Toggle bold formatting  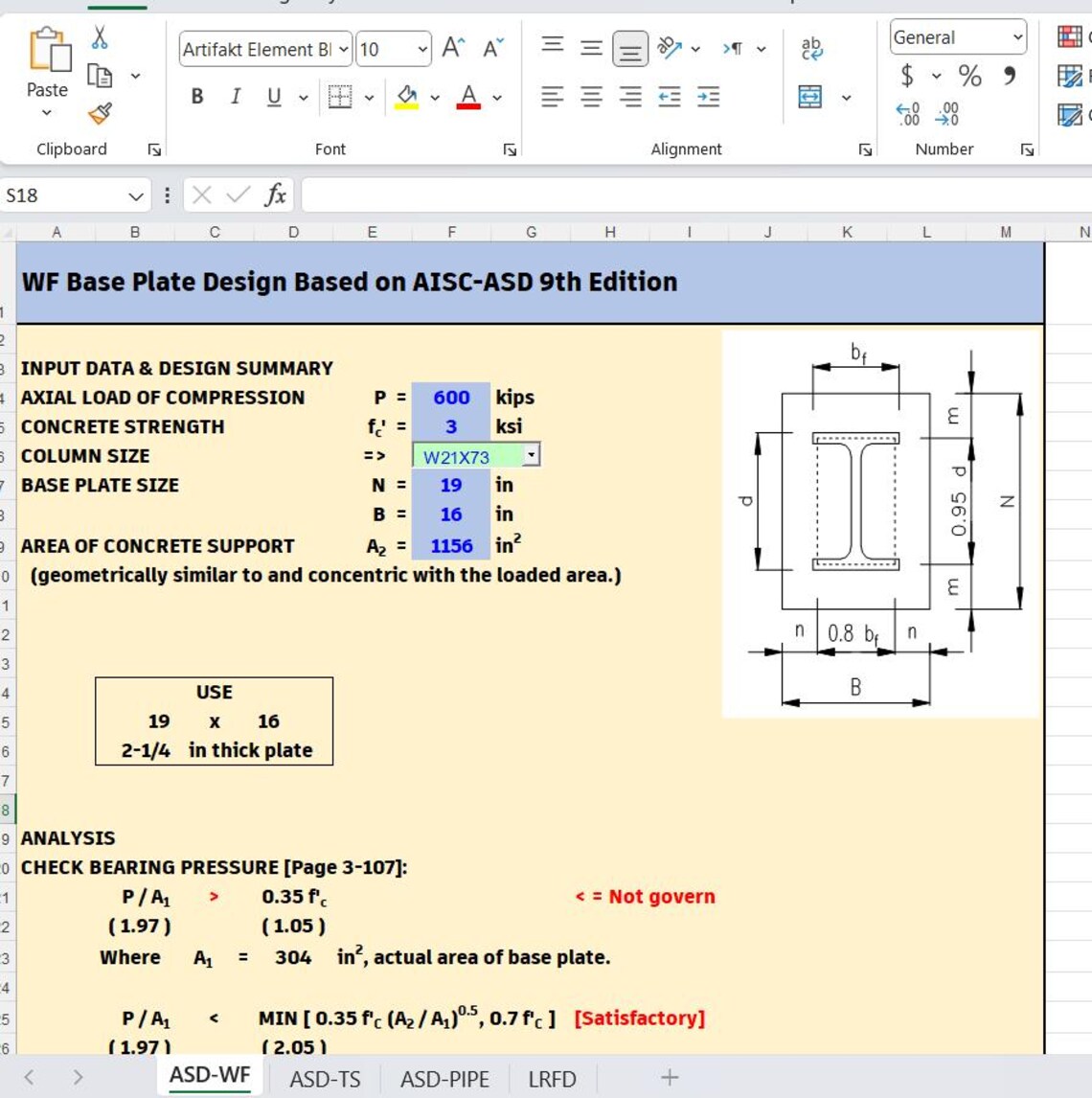tap(197, 97)
